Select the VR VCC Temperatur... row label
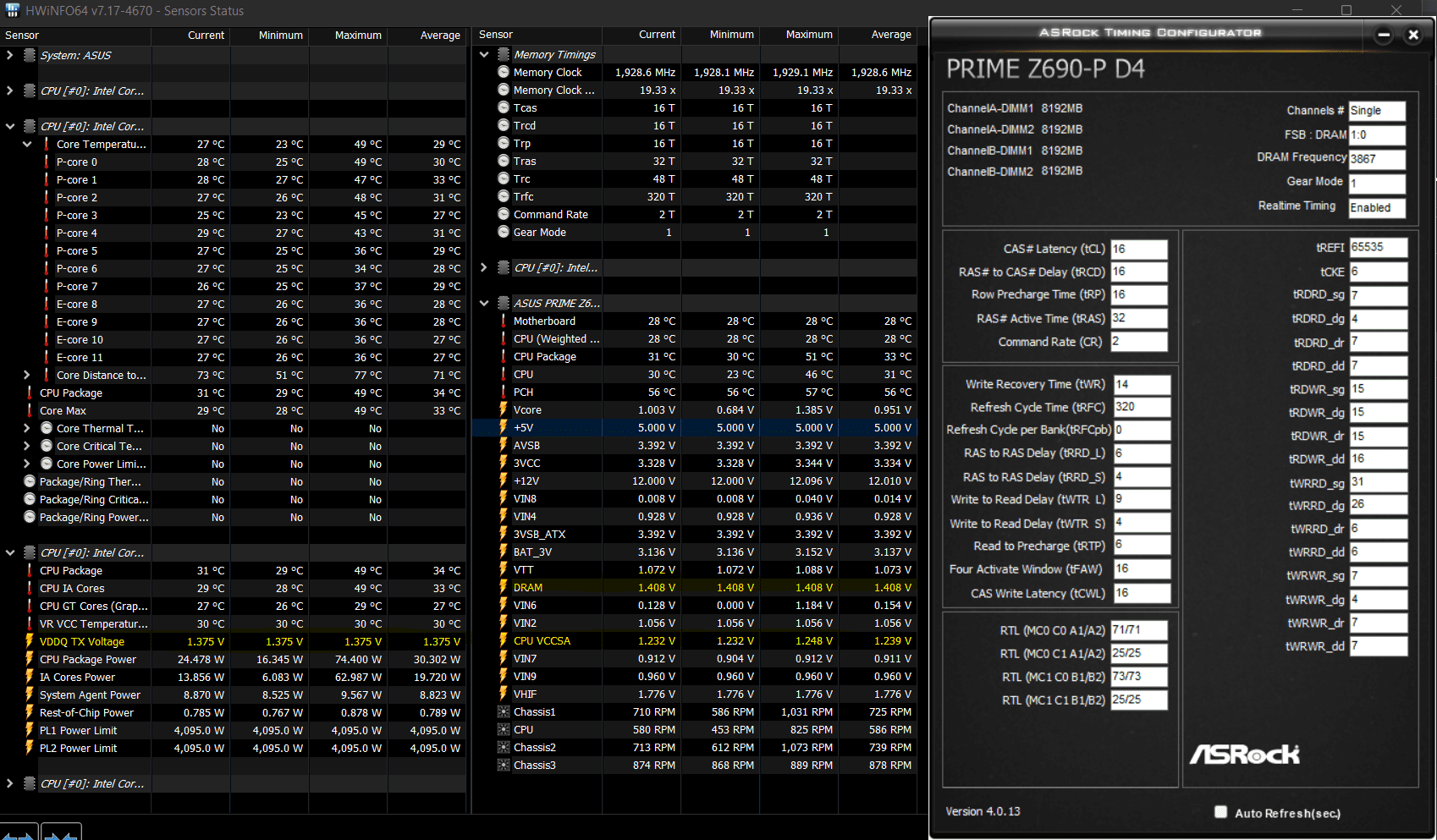The image size is (1437, 840). click(x=93, y=623)
